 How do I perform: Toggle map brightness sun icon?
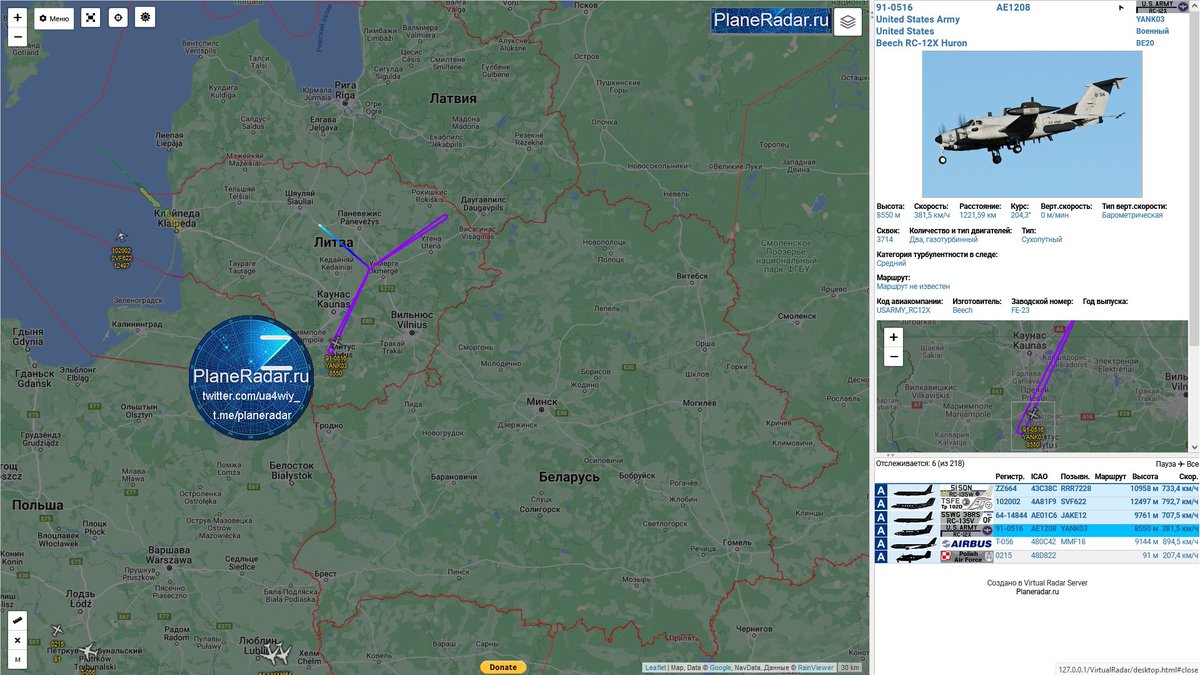click(146, 18)
